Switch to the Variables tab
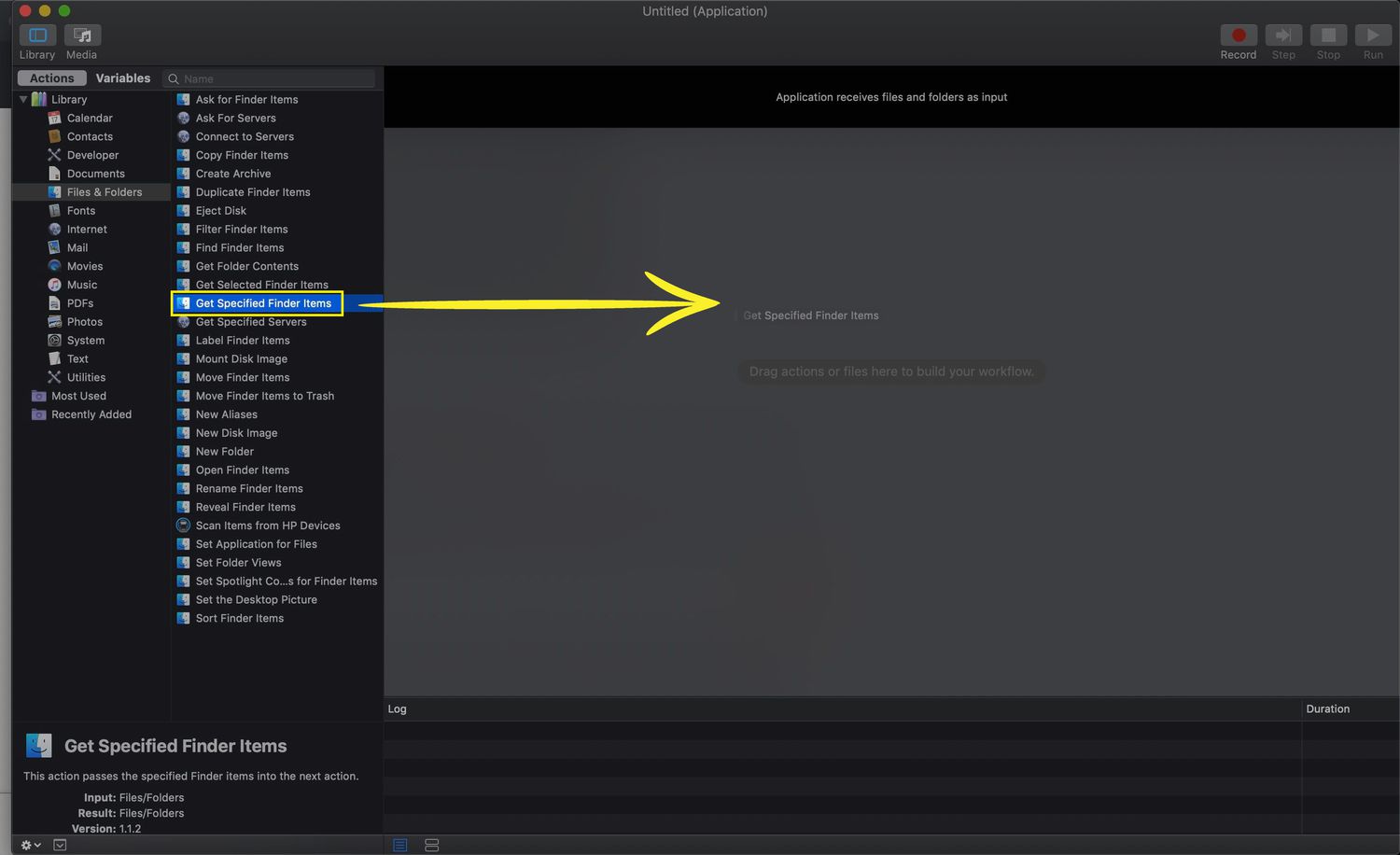1400x855 pixels. (x=122, y=78)
